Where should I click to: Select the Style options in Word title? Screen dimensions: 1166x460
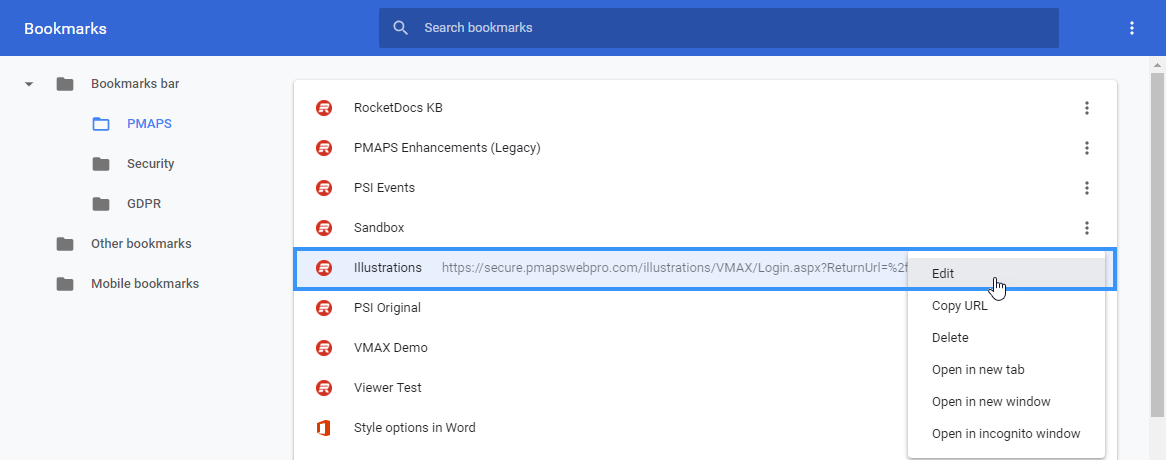415,428
